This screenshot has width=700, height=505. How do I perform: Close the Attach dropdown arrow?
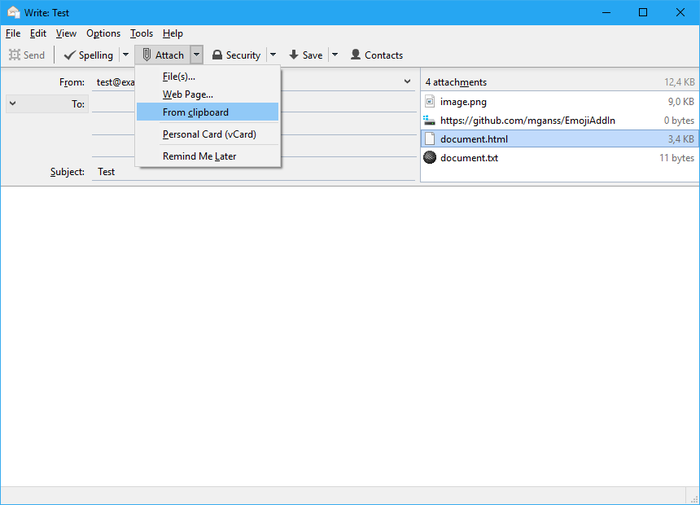click(x=196, y=55)
